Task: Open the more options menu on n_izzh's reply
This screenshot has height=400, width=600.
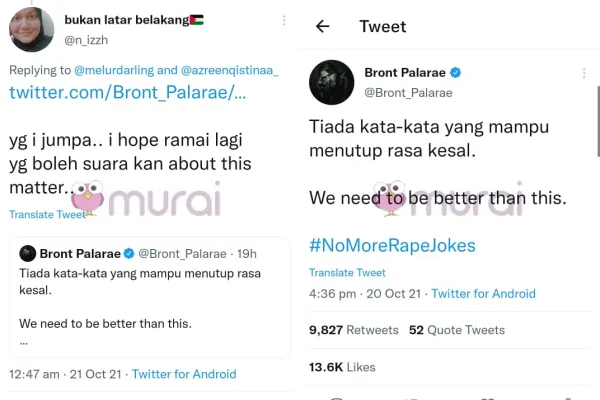Action: (x=284, y=21)
